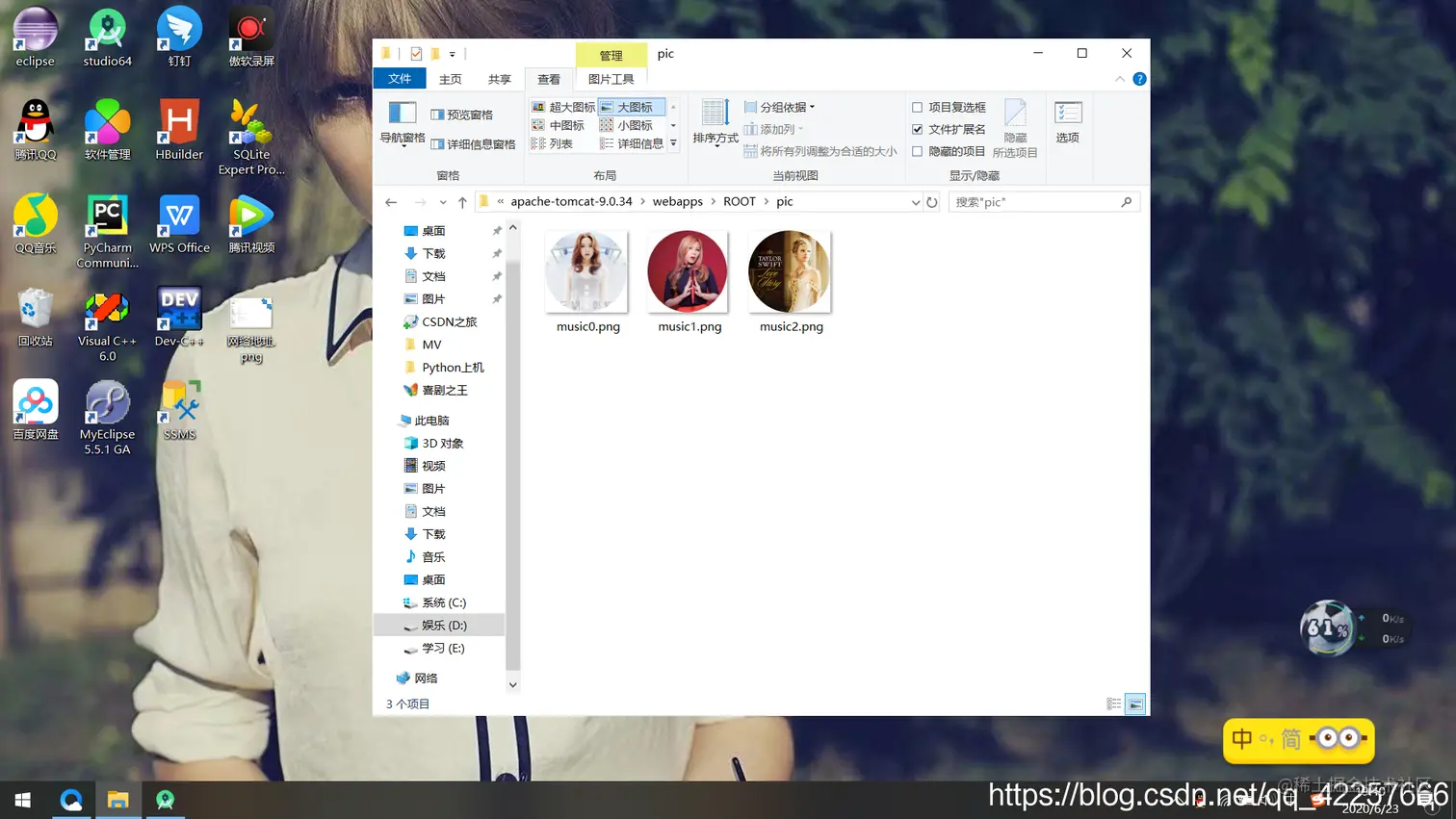Viewport: 1456px width, 819px height.
Task: Select 小图标 layout option
Action: point(627,125)
